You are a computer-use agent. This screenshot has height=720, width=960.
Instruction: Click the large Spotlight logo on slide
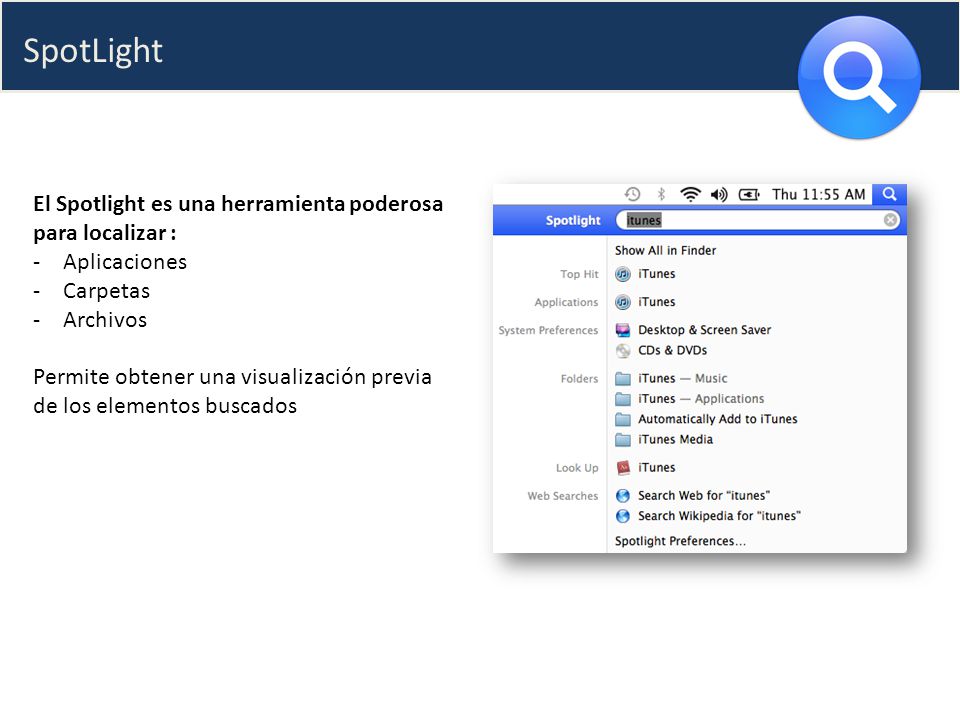859,77
